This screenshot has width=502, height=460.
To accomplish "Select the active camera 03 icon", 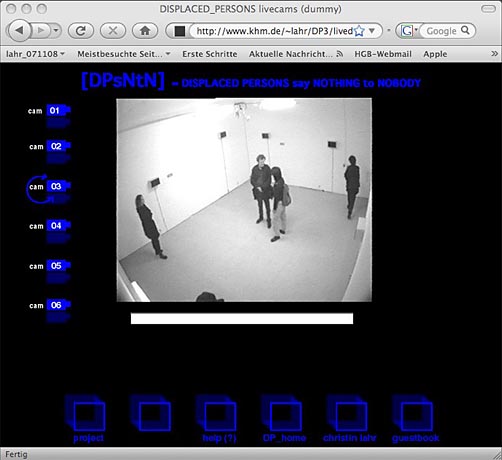I will pyautogui.click(x=59, y=186).
